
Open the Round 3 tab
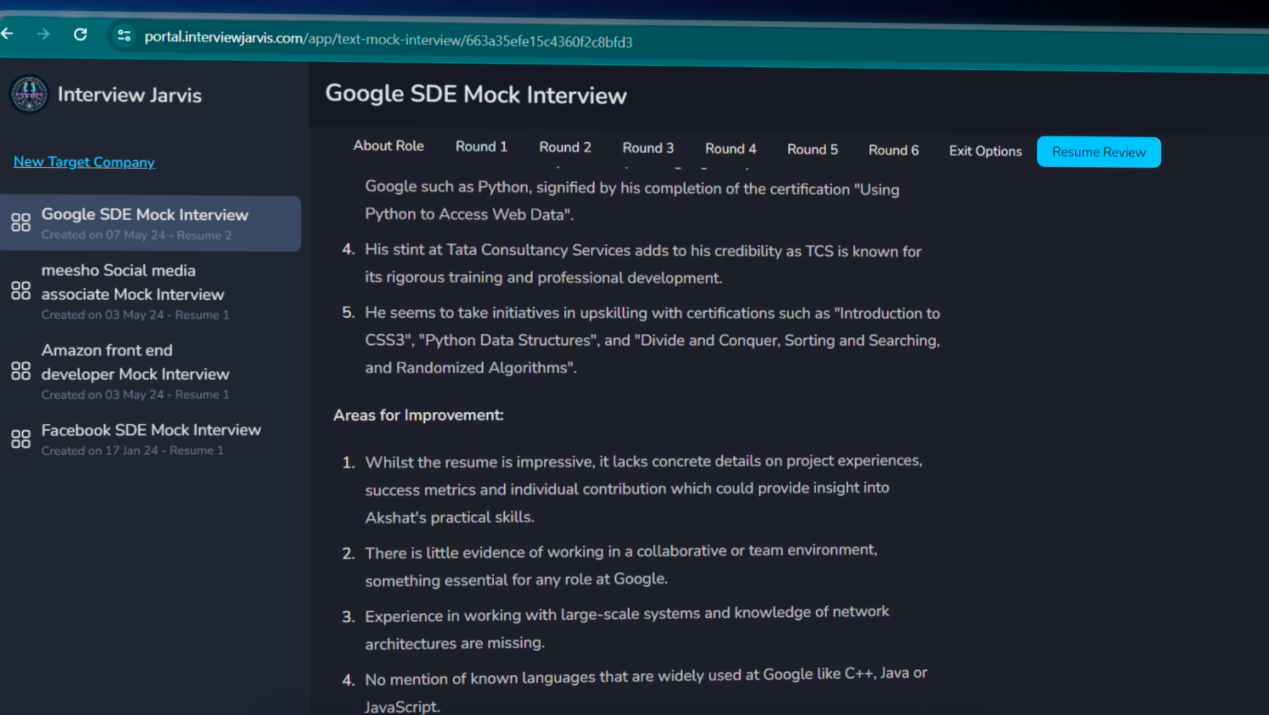pyautogui.click(x=648, y=148)
